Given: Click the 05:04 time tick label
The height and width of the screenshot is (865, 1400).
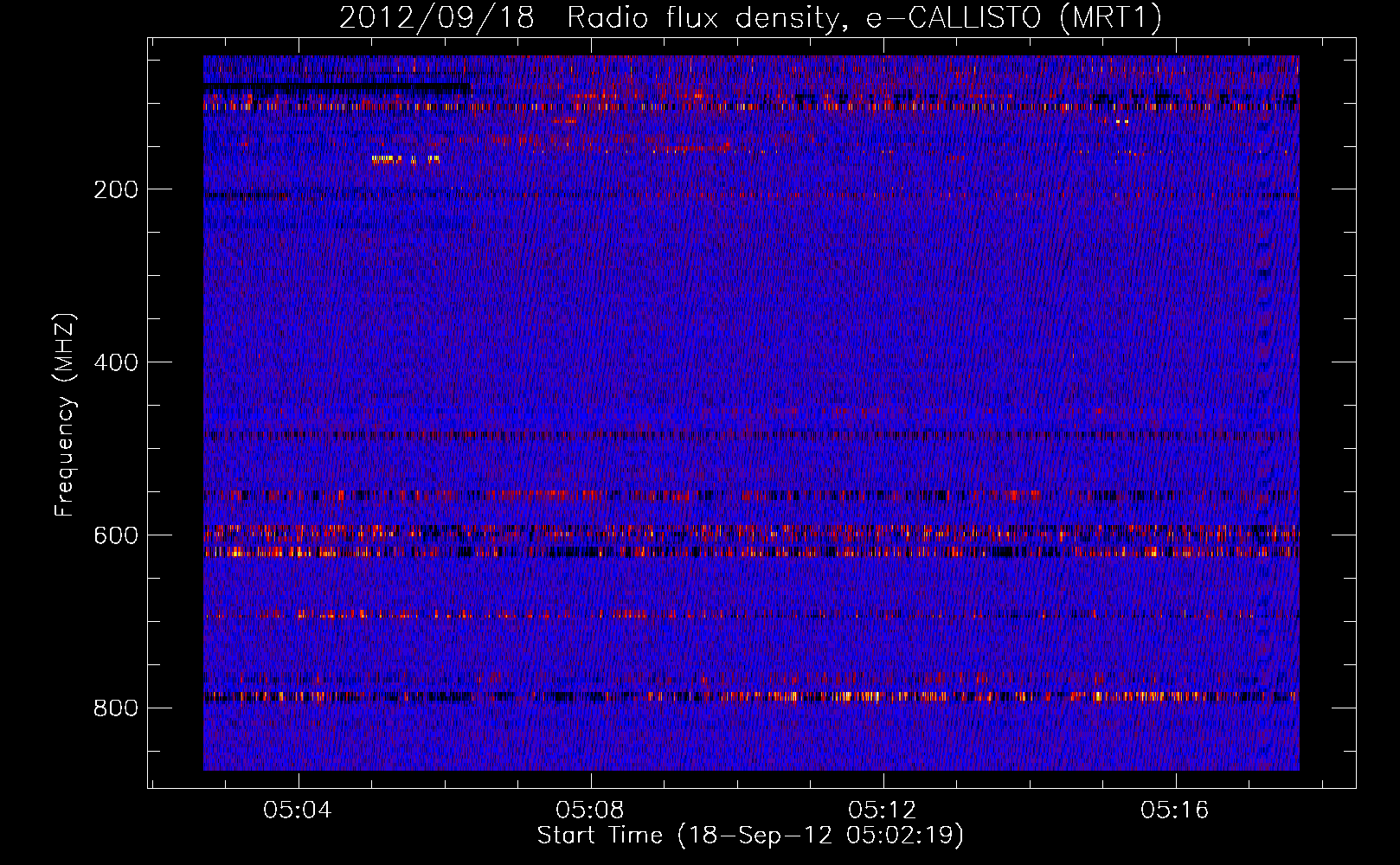Looking at the screenshot, I should tap(299, 811).
